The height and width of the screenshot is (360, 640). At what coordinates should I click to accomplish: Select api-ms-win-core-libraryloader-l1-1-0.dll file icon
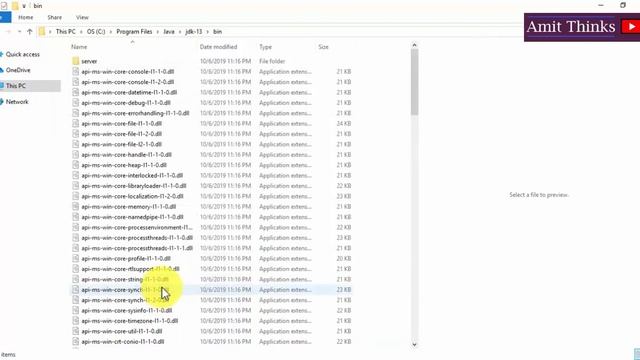tap(76, 186)
